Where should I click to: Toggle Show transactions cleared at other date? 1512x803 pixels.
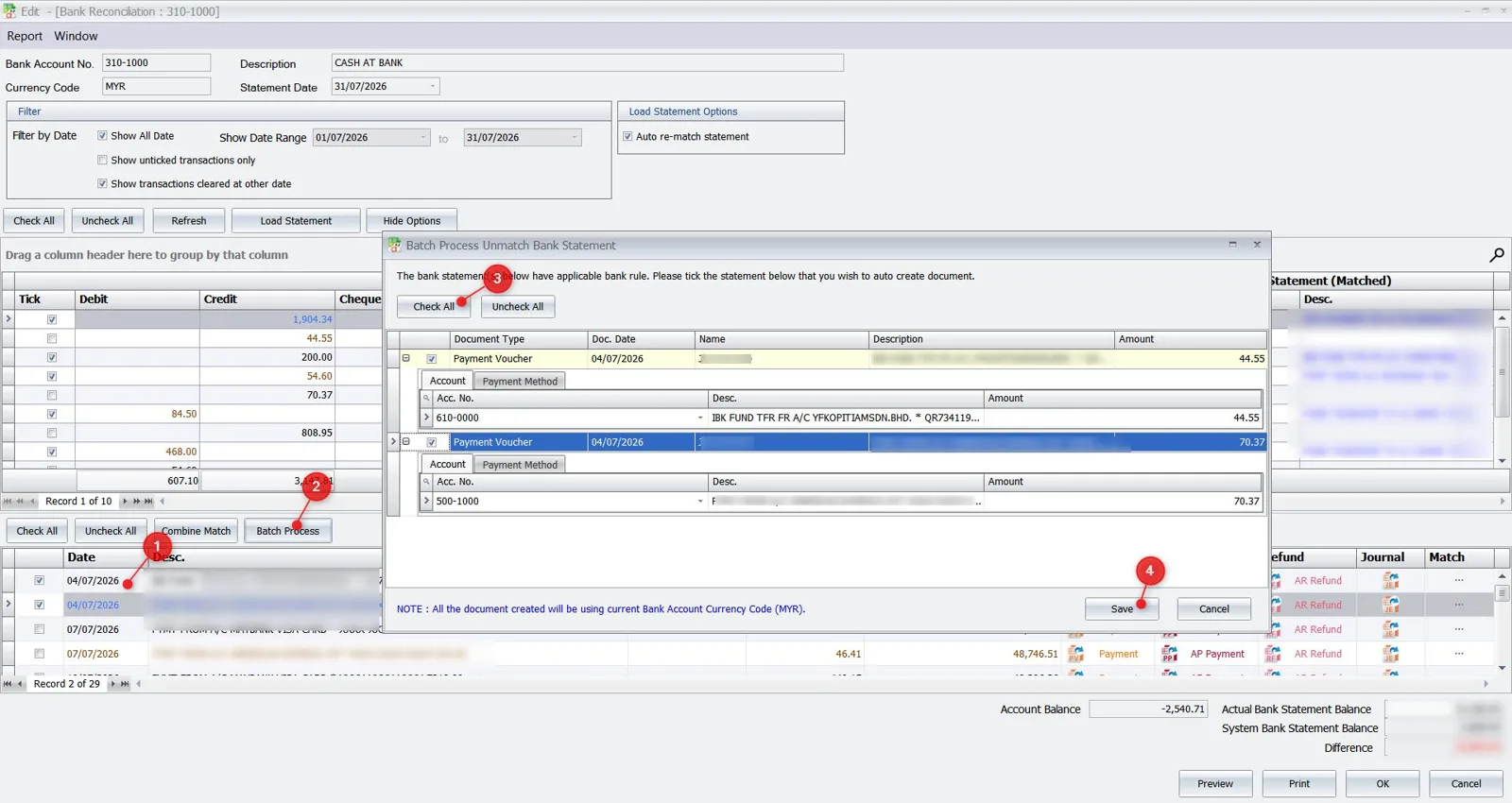coord(102,184)
